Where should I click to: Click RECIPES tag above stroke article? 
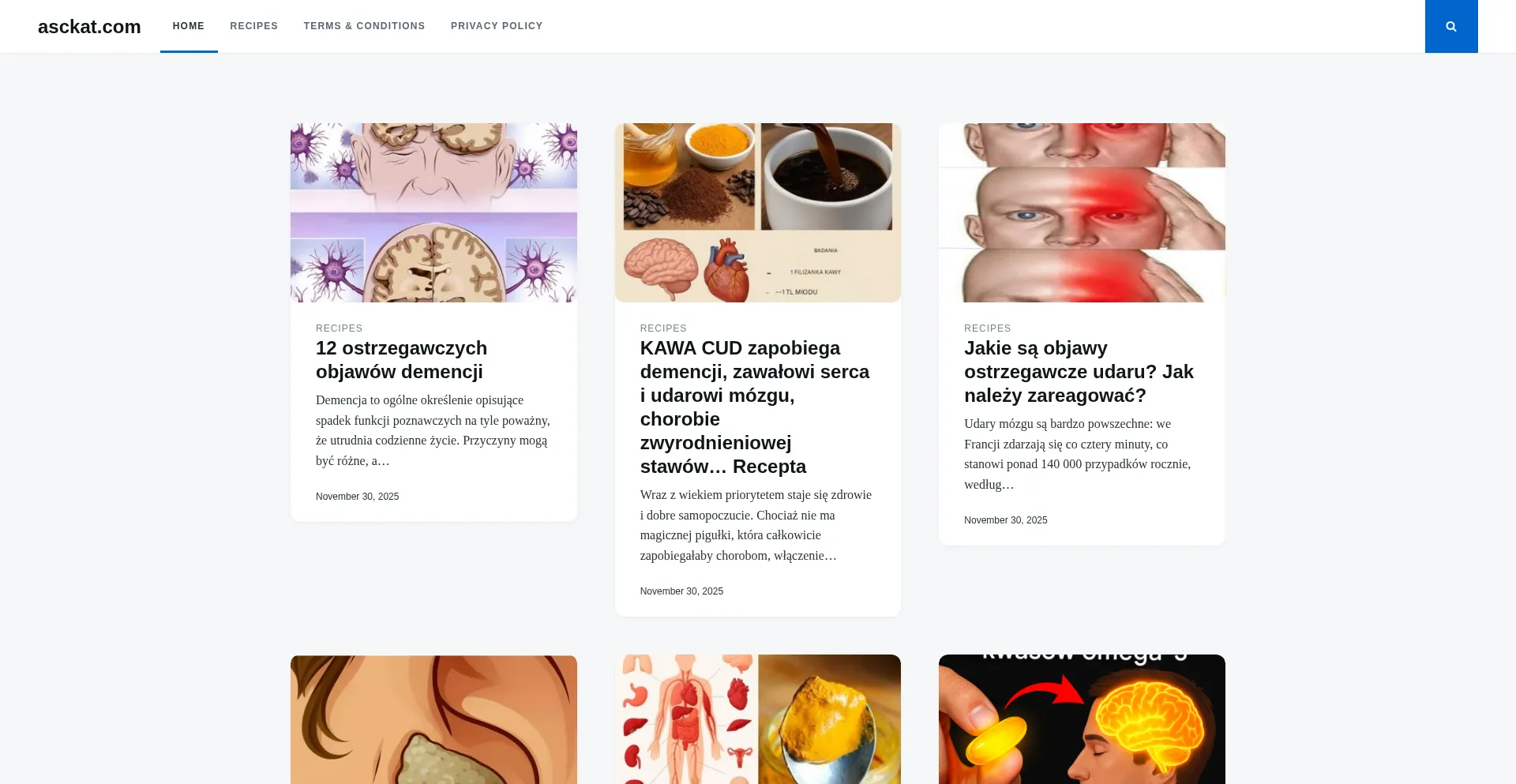click(x=988, y=328)
